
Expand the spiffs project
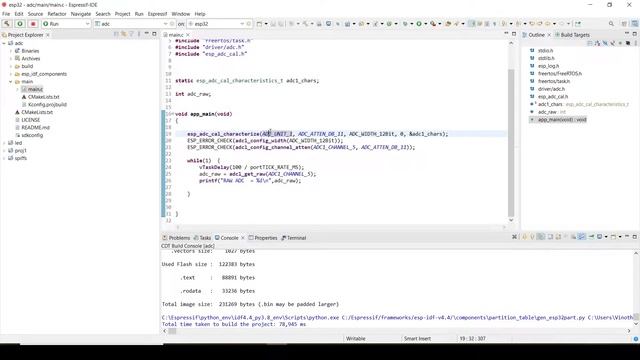4,158
